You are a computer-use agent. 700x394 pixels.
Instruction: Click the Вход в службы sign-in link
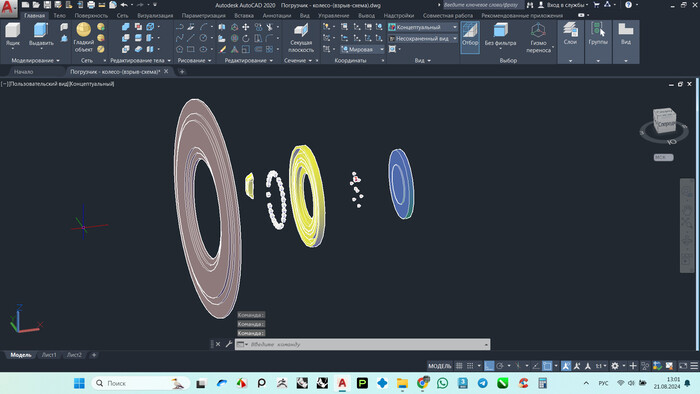565,5
